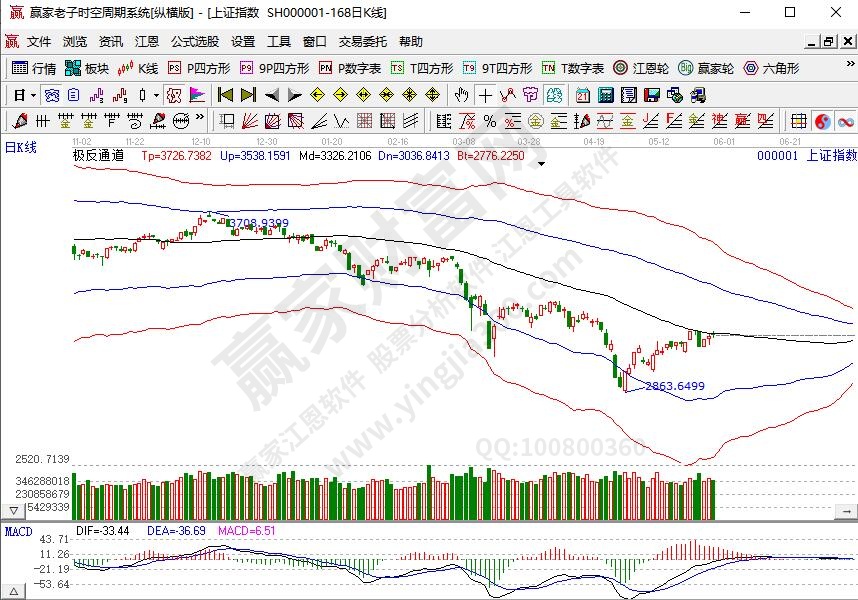Click the MACD indicator label
Image resolution: width=858 pixels, height=600 pixels.
[18, 530]
